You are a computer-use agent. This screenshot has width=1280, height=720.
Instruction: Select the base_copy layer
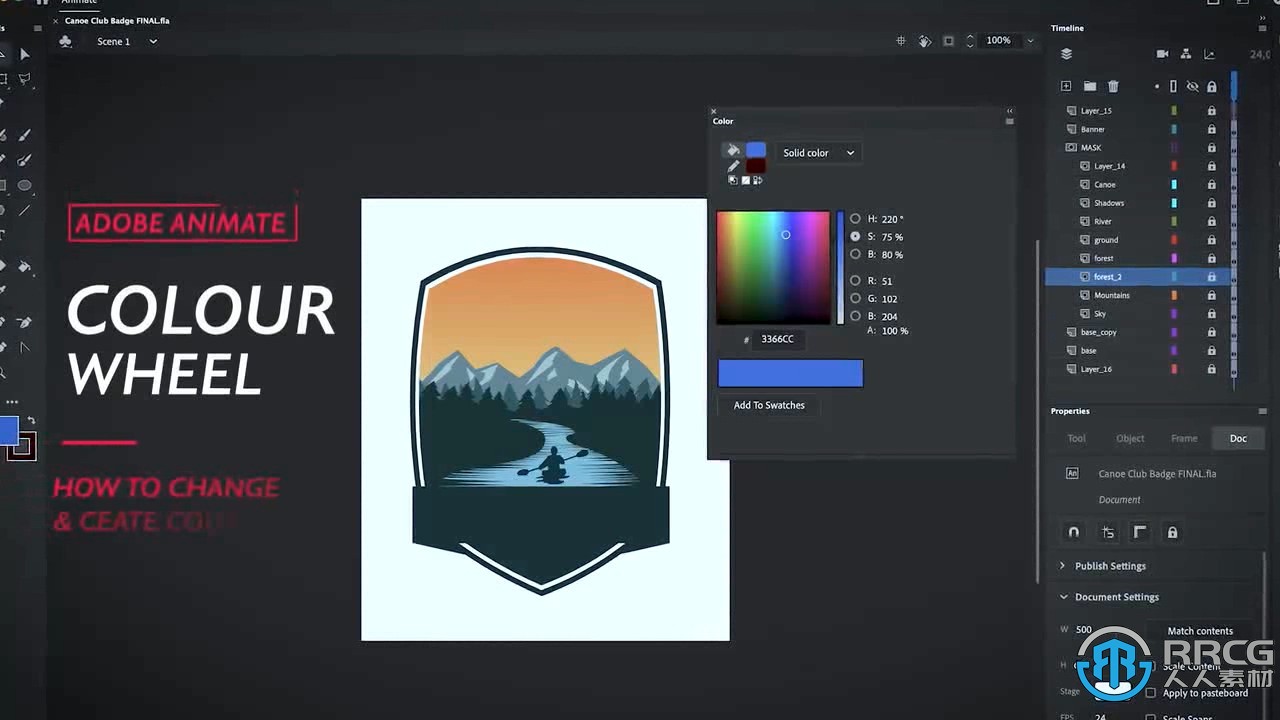pyautogui.click(x=1138, y=332)
